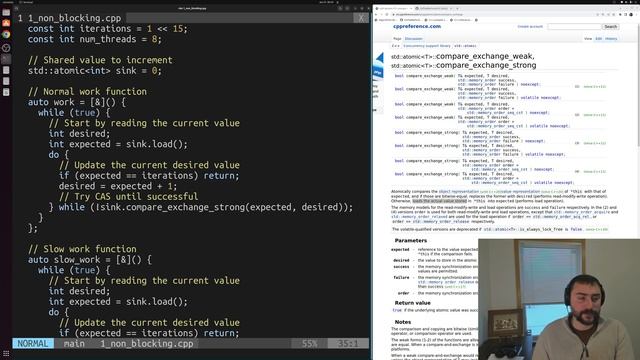
Task: Click the C++ breadcrumb link
Action: coord(395,46)
